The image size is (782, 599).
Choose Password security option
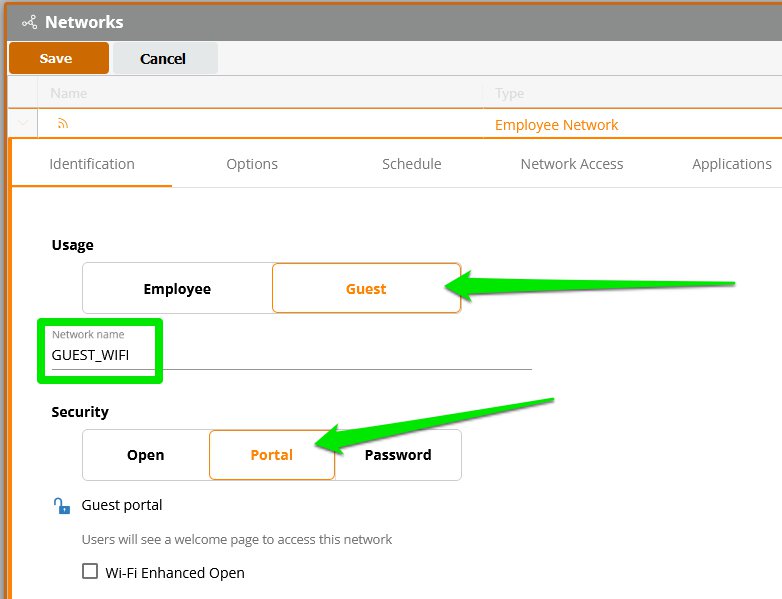click(x=397, y=455)
